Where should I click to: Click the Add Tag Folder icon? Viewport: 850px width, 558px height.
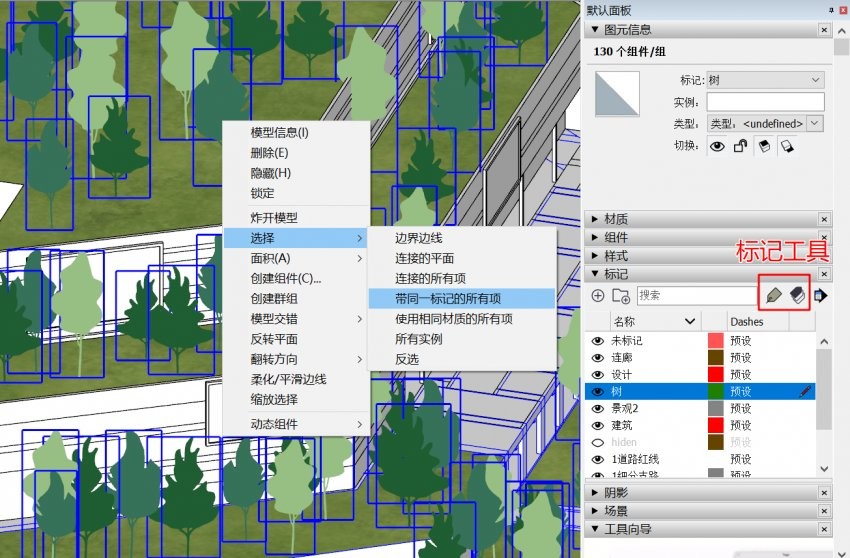(620, 296)
